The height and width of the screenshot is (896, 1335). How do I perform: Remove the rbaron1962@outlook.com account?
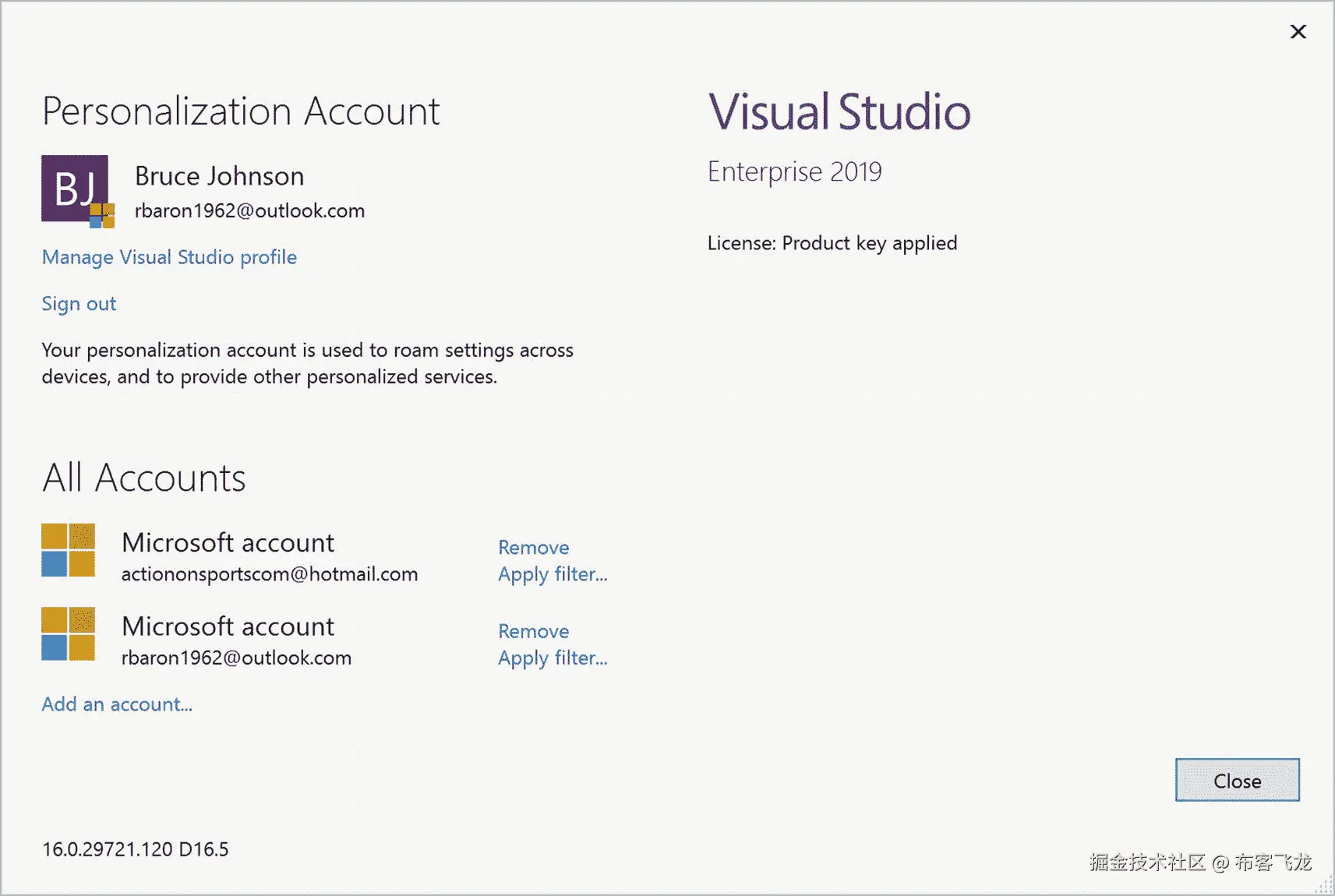(533, 631)
